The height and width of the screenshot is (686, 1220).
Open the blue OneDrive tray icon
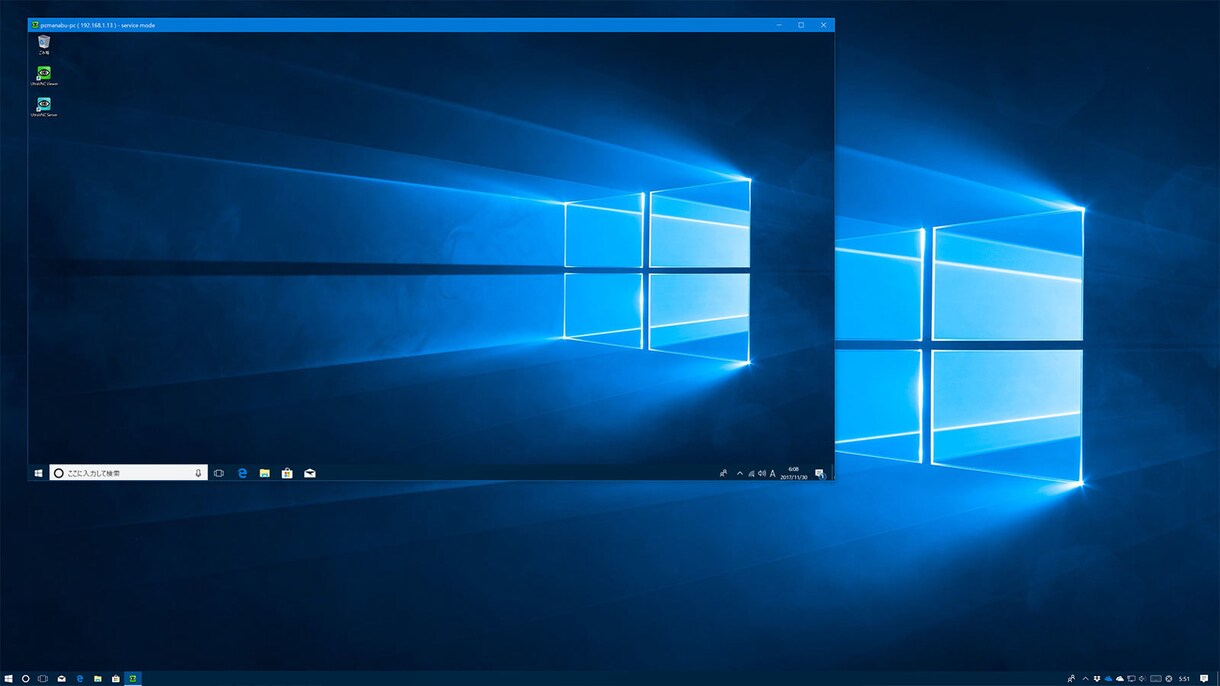pyautogui.click(x=1109, y=679)
